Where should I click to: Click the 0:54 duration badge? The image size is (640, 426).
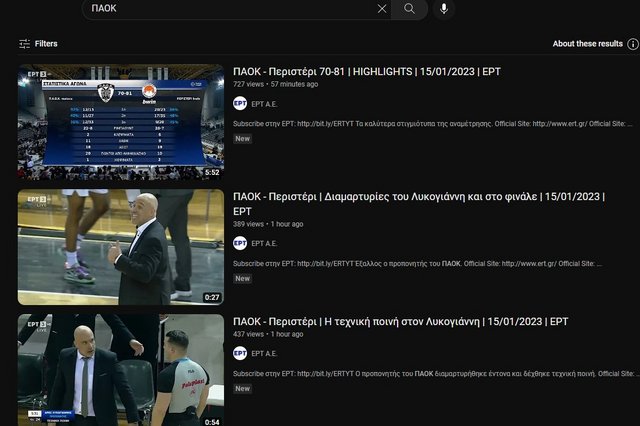click(212, 422)
